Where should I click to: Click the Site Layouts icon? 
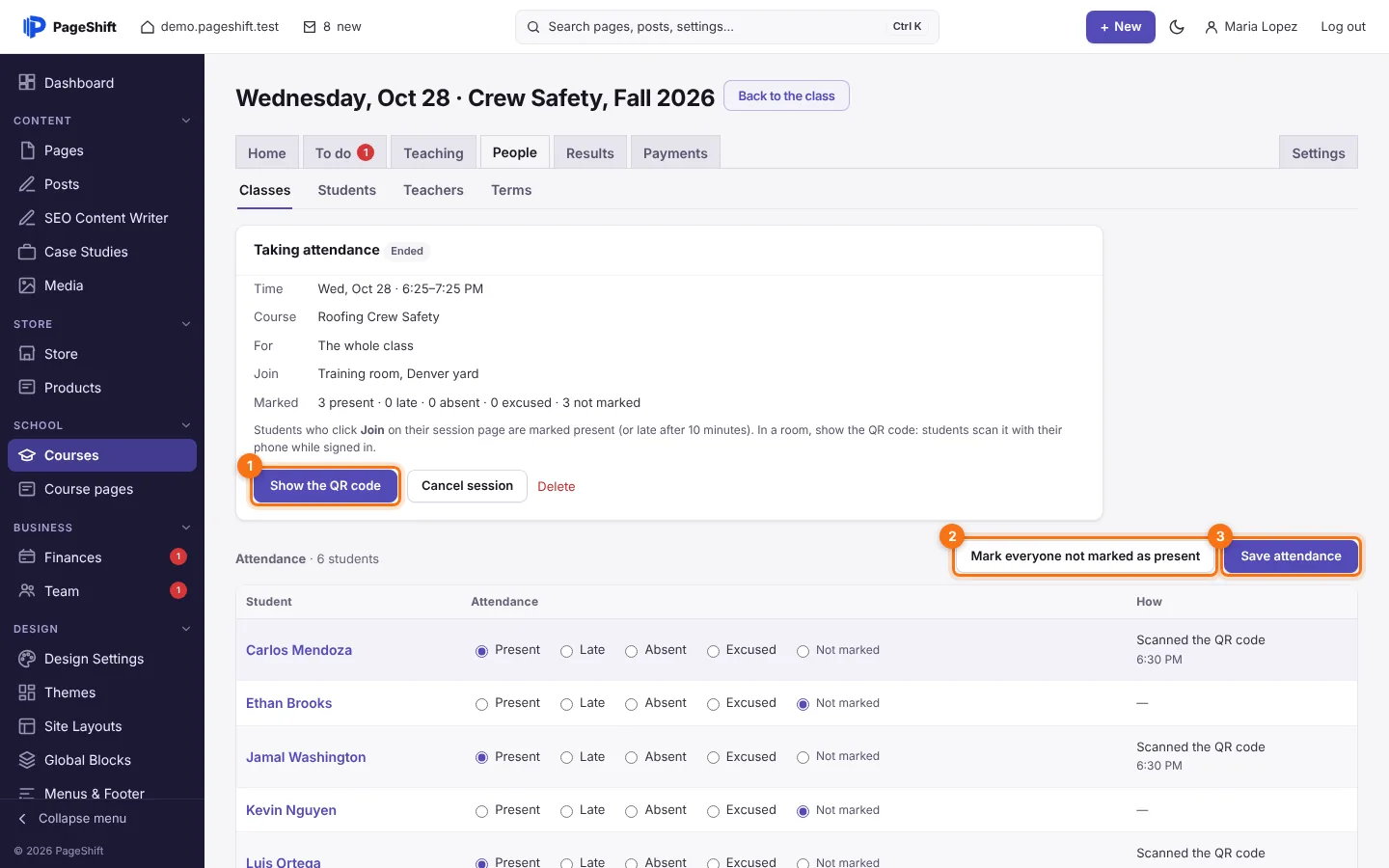pyautogui.click(x=27, y=726)
